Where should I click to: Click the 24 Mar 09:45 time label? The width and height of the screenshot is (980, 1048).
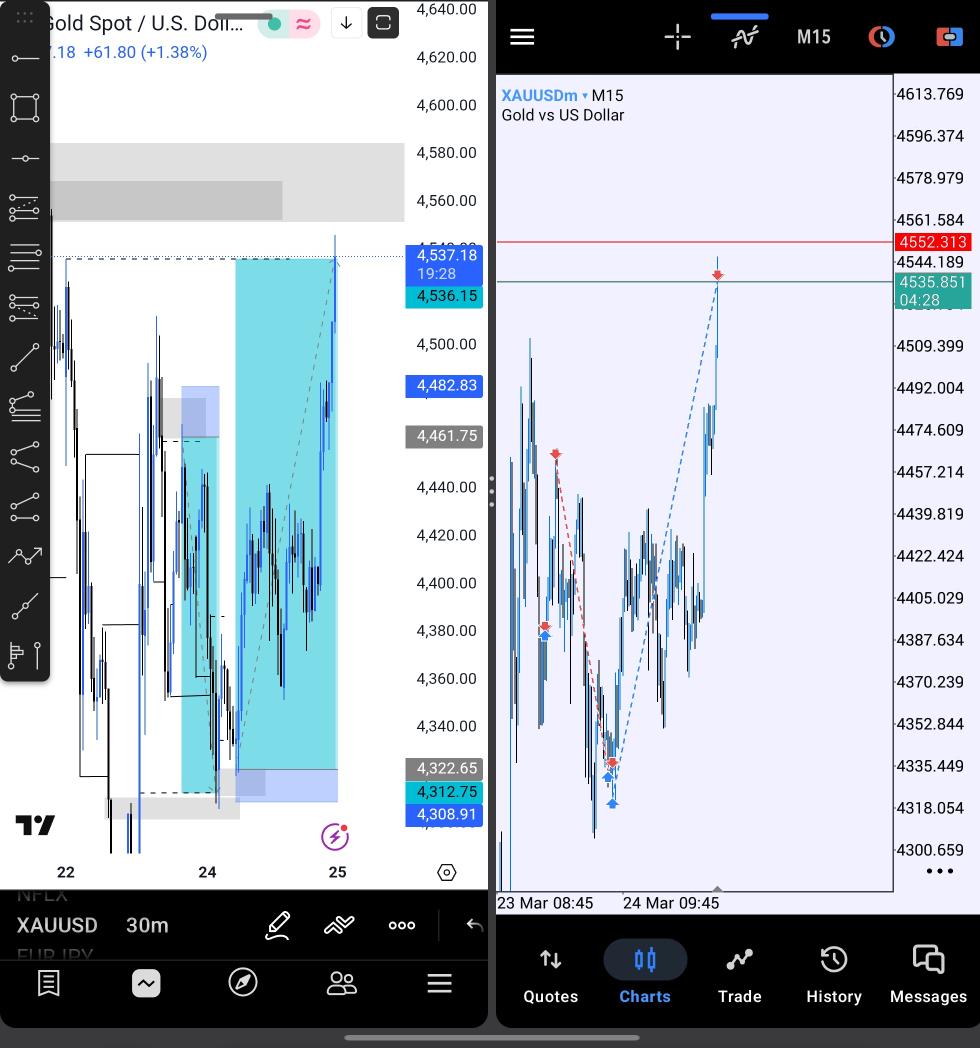click(x=670, y=904)
